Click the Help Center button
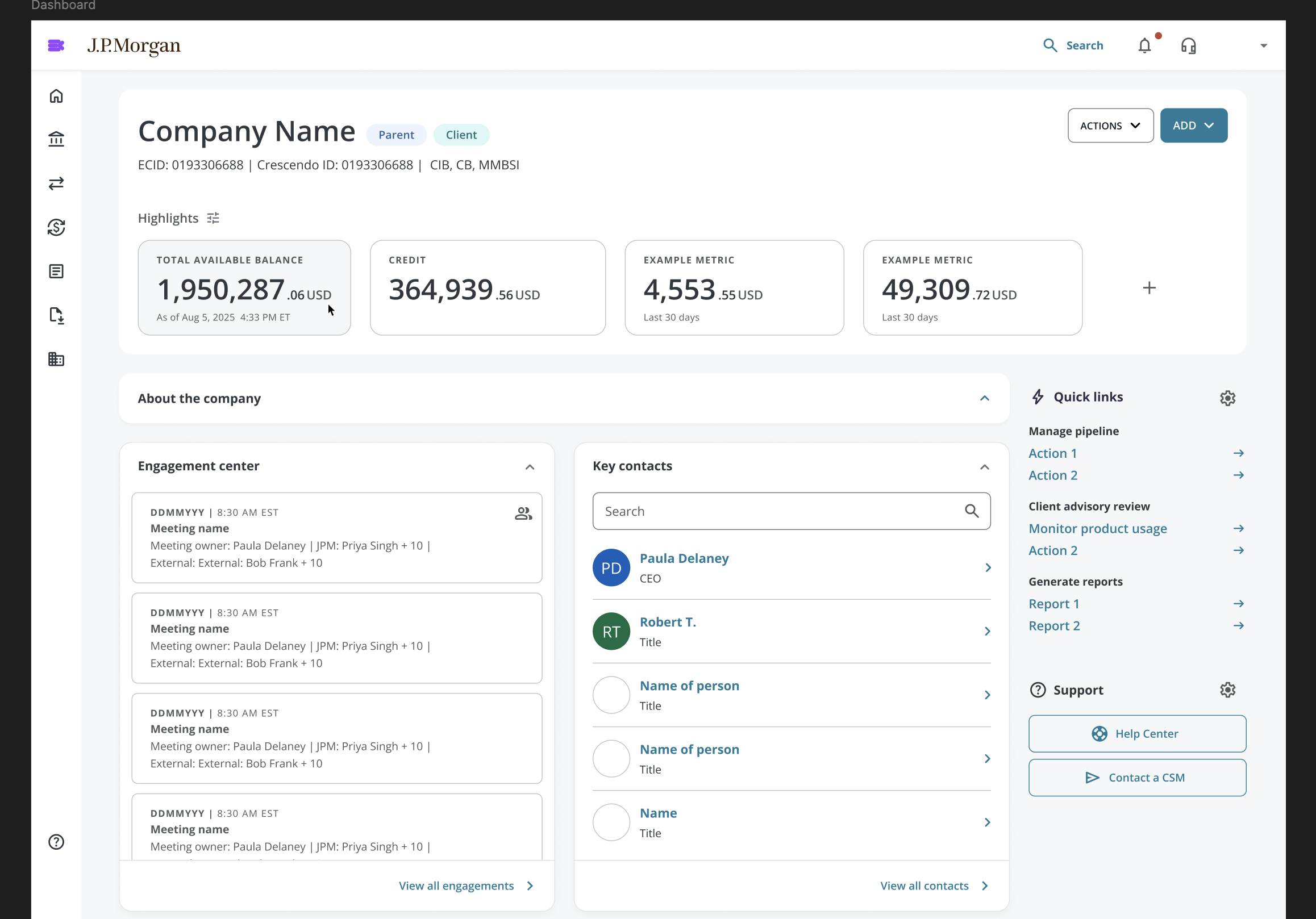Screen dimensions: 1316x919 pos(1136,733)
